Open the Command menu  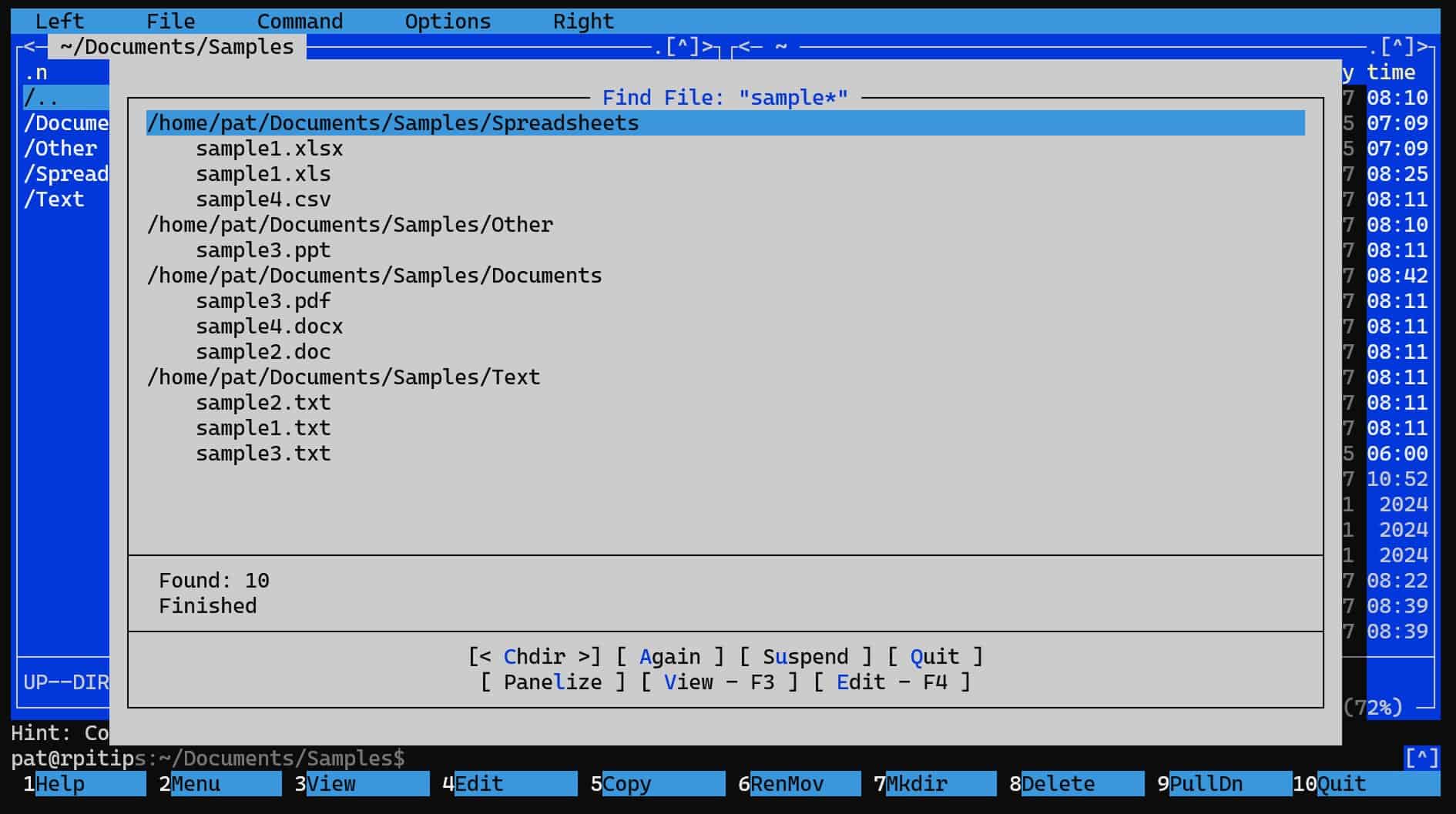300,22
